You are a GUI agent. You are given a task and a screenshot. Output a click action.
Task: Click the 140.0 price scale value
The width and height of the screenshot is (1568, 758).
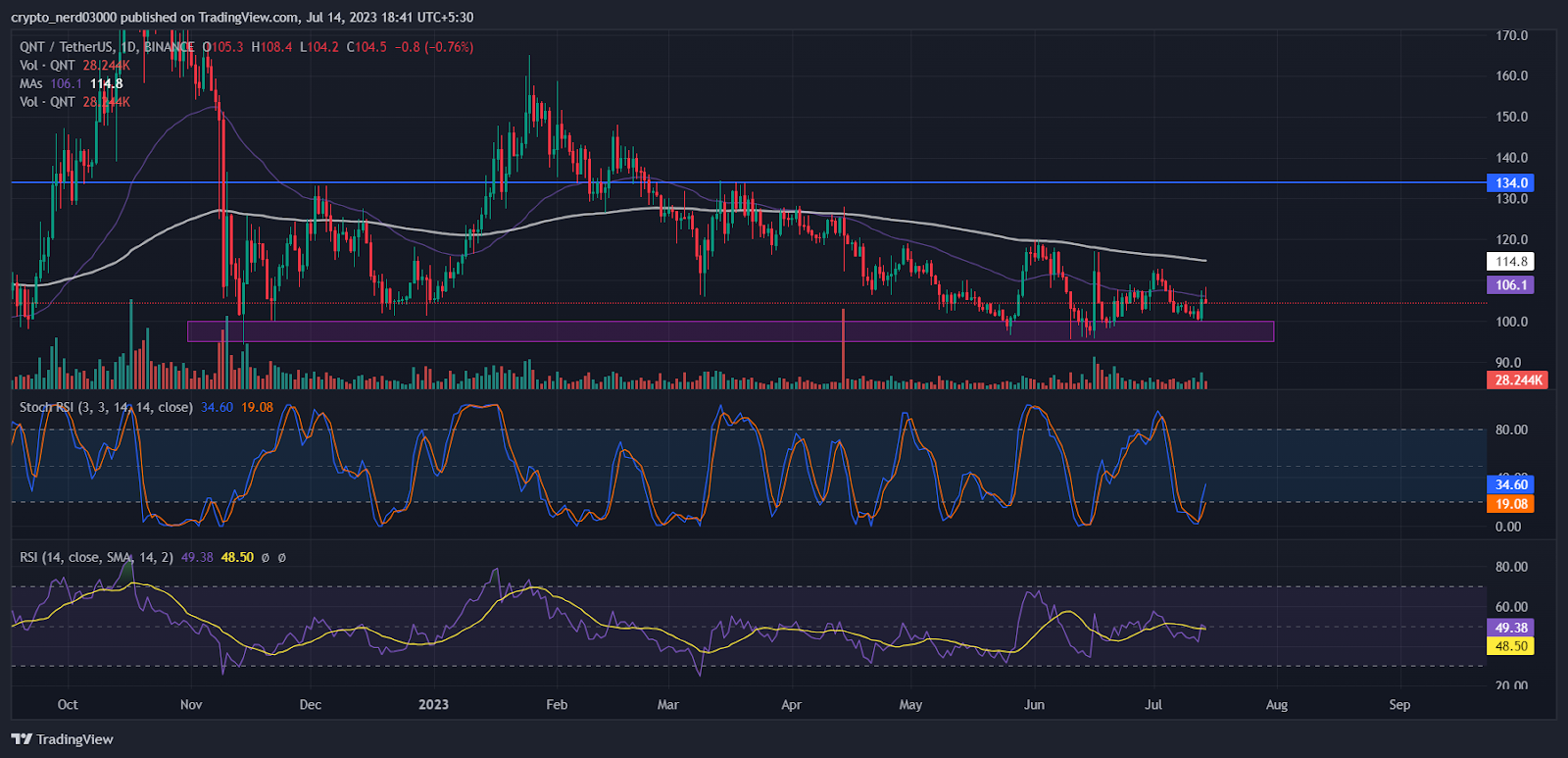[1511, 158]
